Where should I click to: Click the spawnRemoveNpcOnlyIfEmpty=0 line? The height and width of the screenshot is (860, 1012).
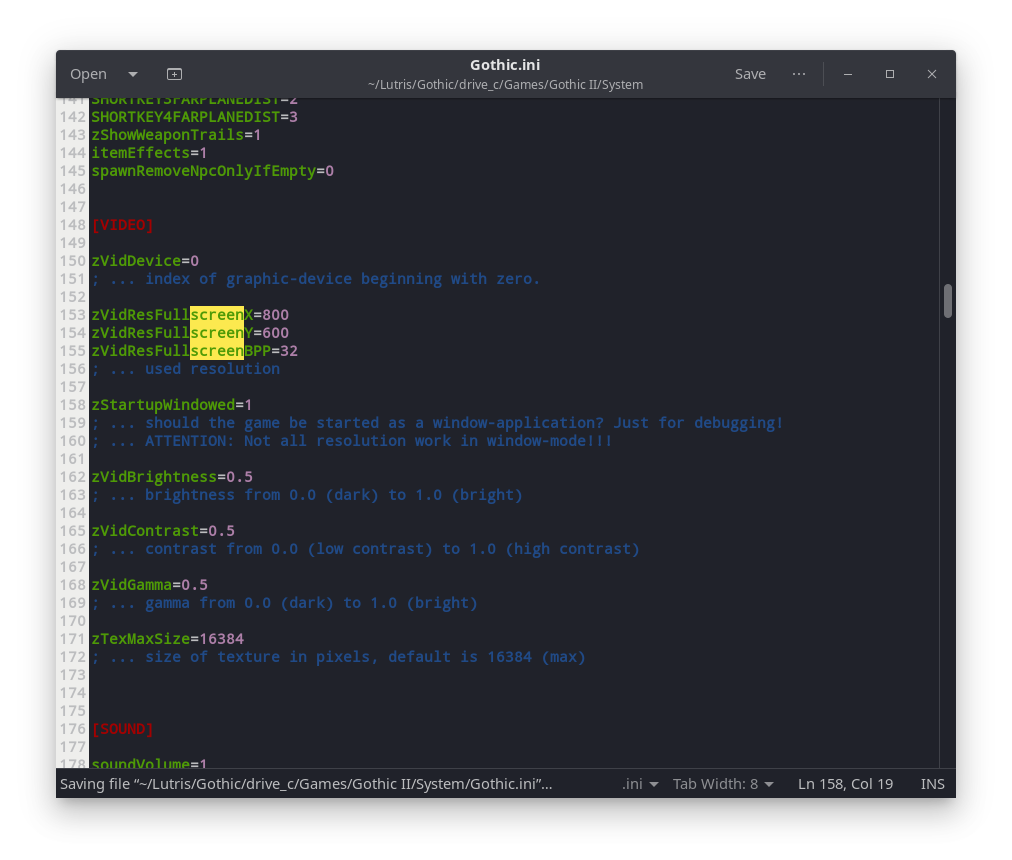tap(212, 171)
